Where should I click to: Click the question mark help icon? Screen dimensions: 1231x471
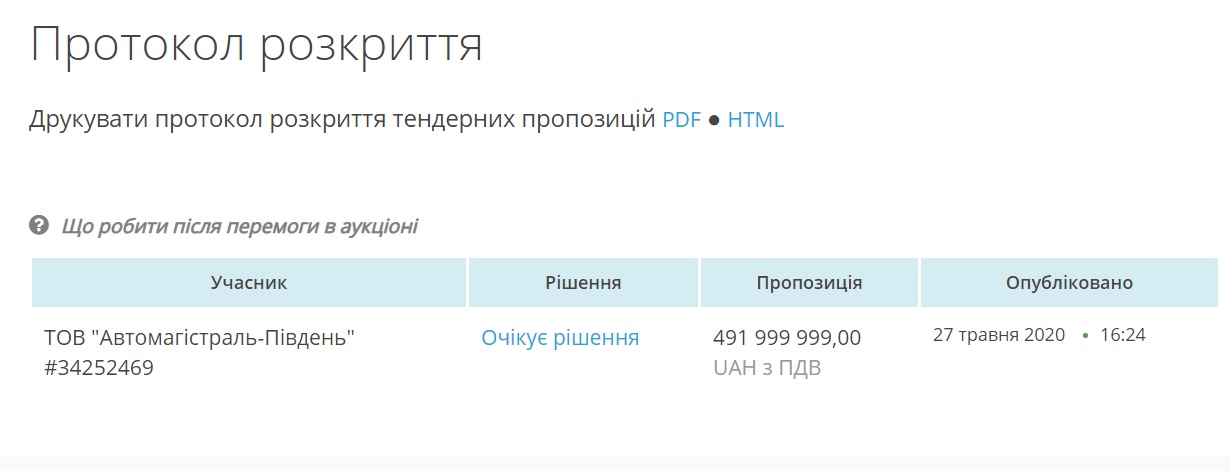(x=39, y=225)
